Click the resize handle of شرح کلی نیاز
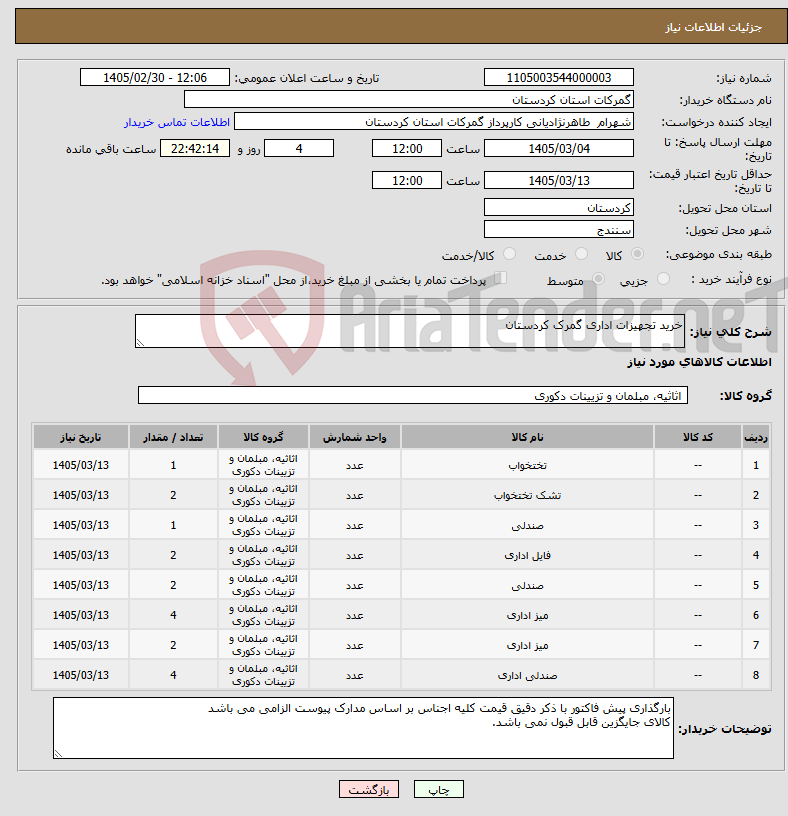 click(x=140, y=342)
